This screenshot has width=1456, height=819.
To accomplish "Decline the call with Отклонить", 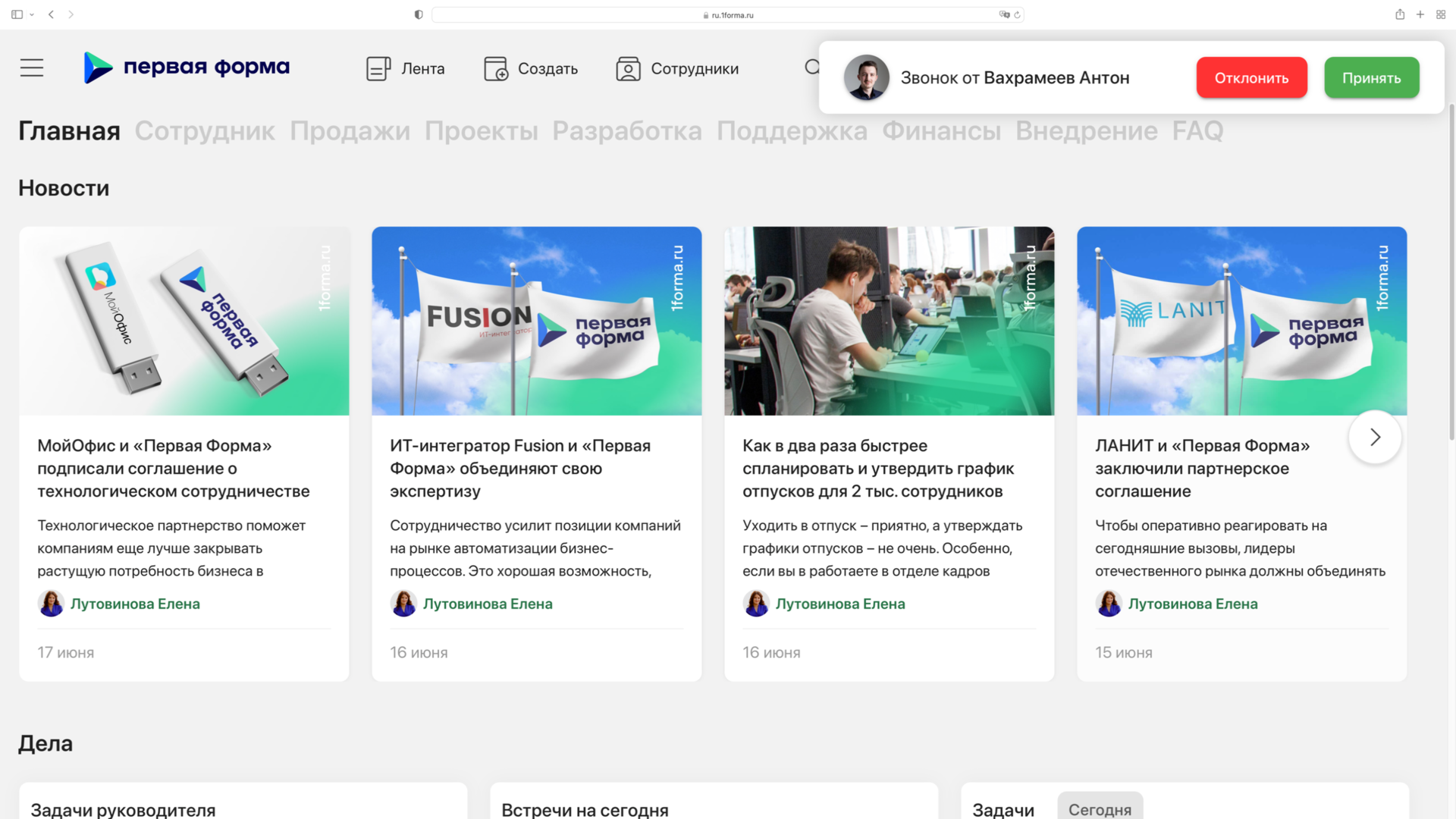I will [1251, 77].
